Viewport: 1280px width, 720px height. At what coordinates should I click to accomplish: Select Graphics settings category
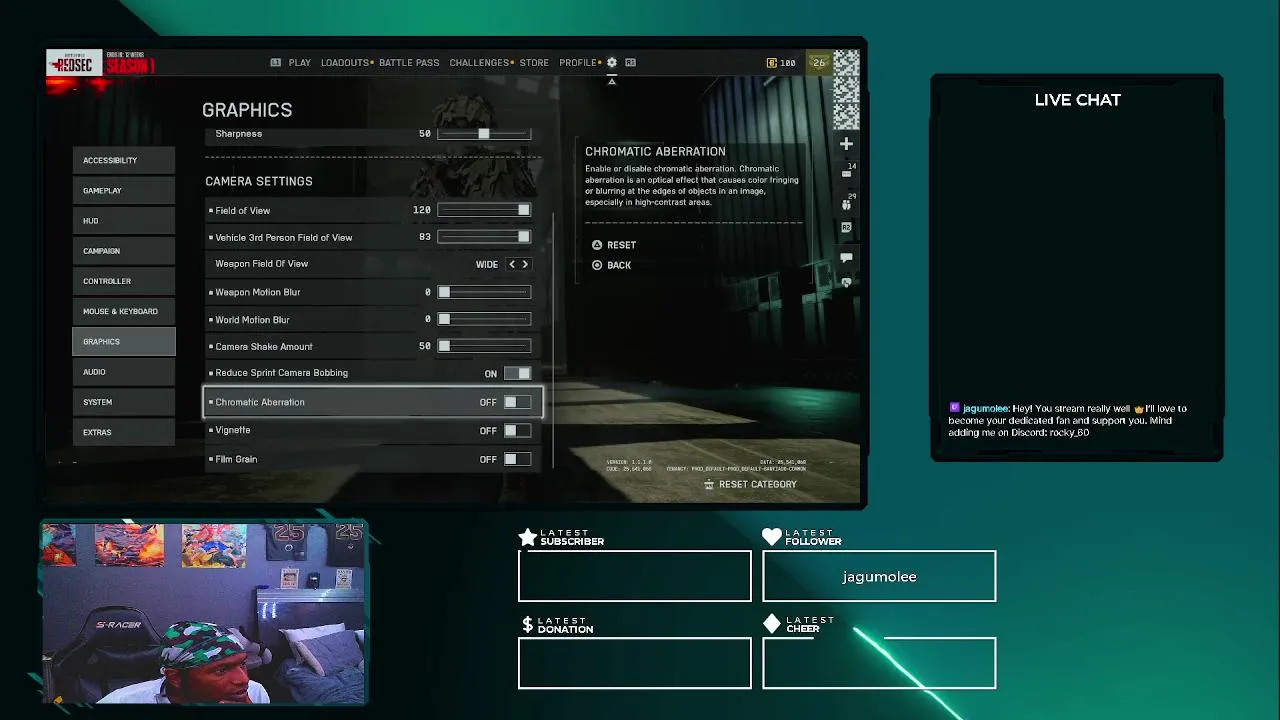click(124, 341)
